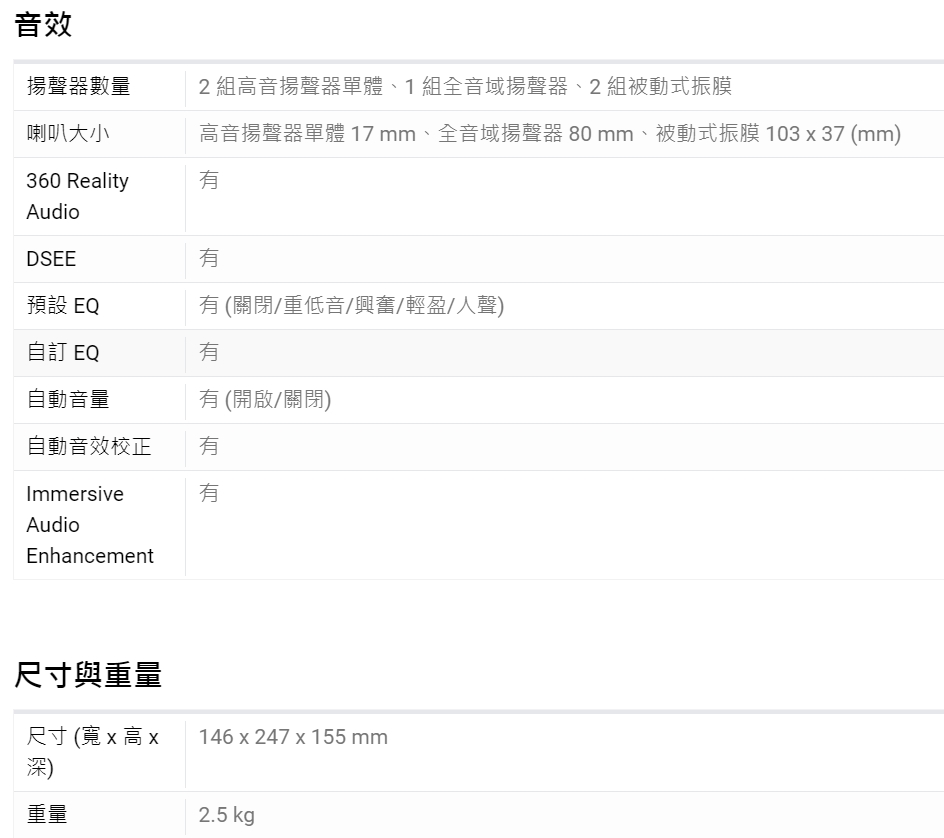Click the 360 Reality Audio label
Image resolution: width=944 pixels, height=838 pixels.
(77, 196)
